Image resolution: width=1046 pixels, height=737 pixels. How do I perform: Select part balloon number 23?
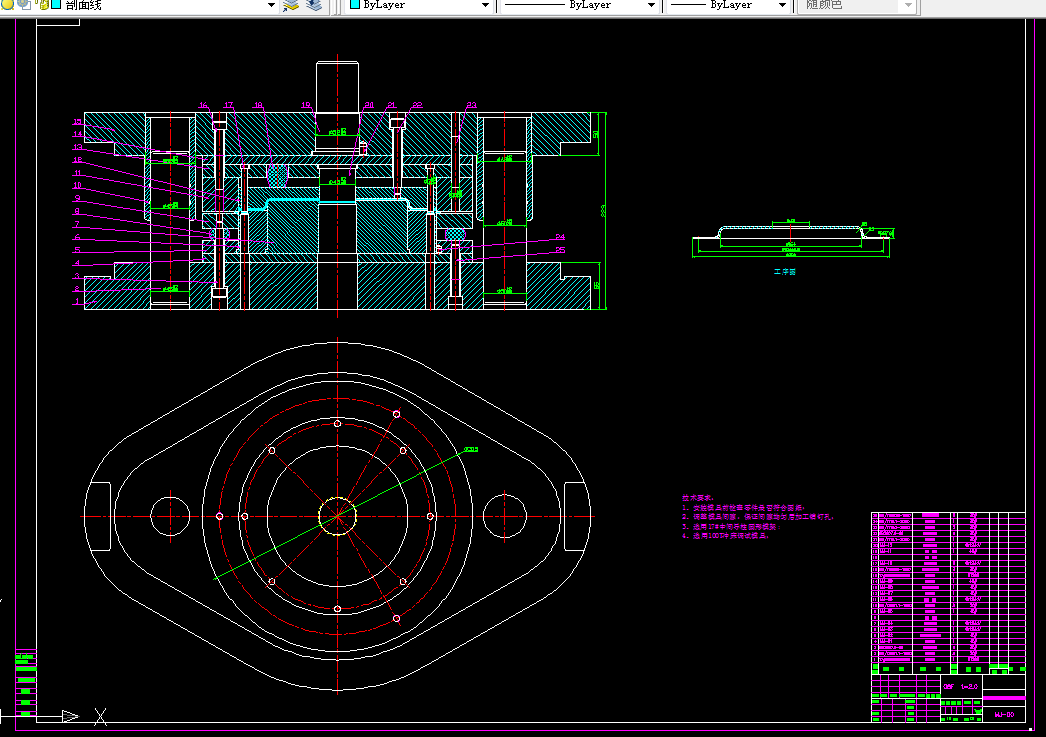[x=472, y=105]
